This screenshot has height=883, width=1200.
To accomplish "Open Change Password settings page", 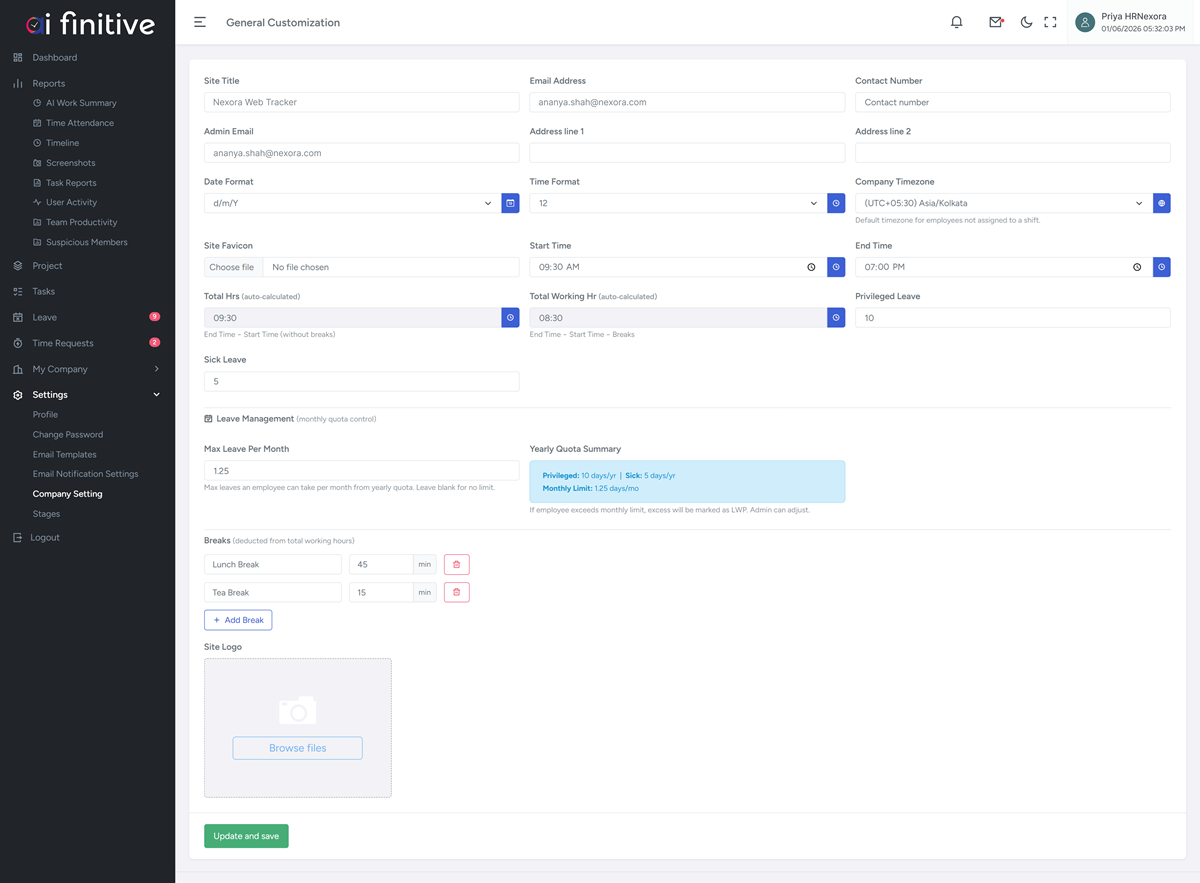I will pos(68,435).
